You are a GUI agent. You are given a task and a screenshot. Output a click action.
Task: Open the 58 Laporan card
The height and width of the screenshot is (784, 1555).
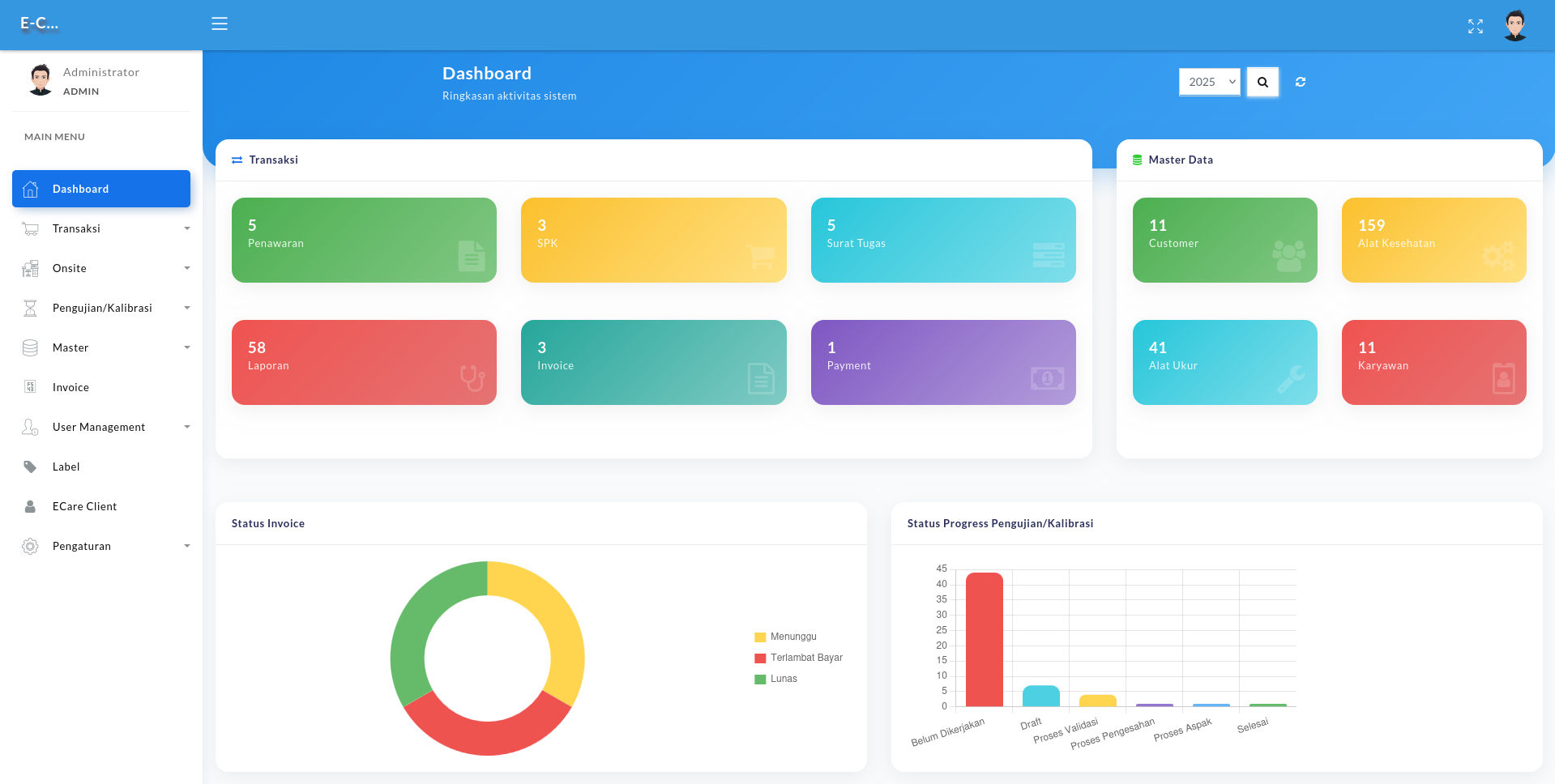click(x=364, y=362)
